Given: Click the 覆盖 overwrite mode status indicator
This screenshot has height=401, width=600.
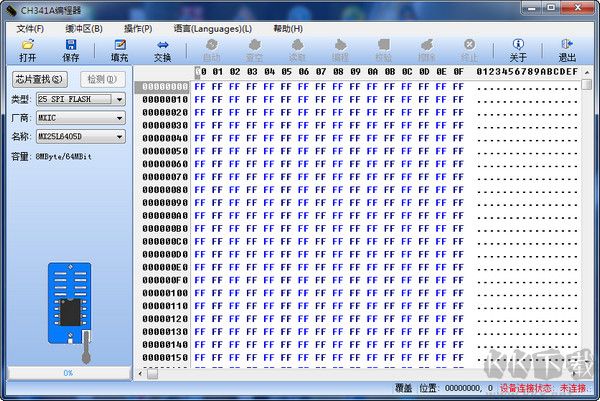Looking at the screenshot, I should pyautogui.click(x=403, y=388).
